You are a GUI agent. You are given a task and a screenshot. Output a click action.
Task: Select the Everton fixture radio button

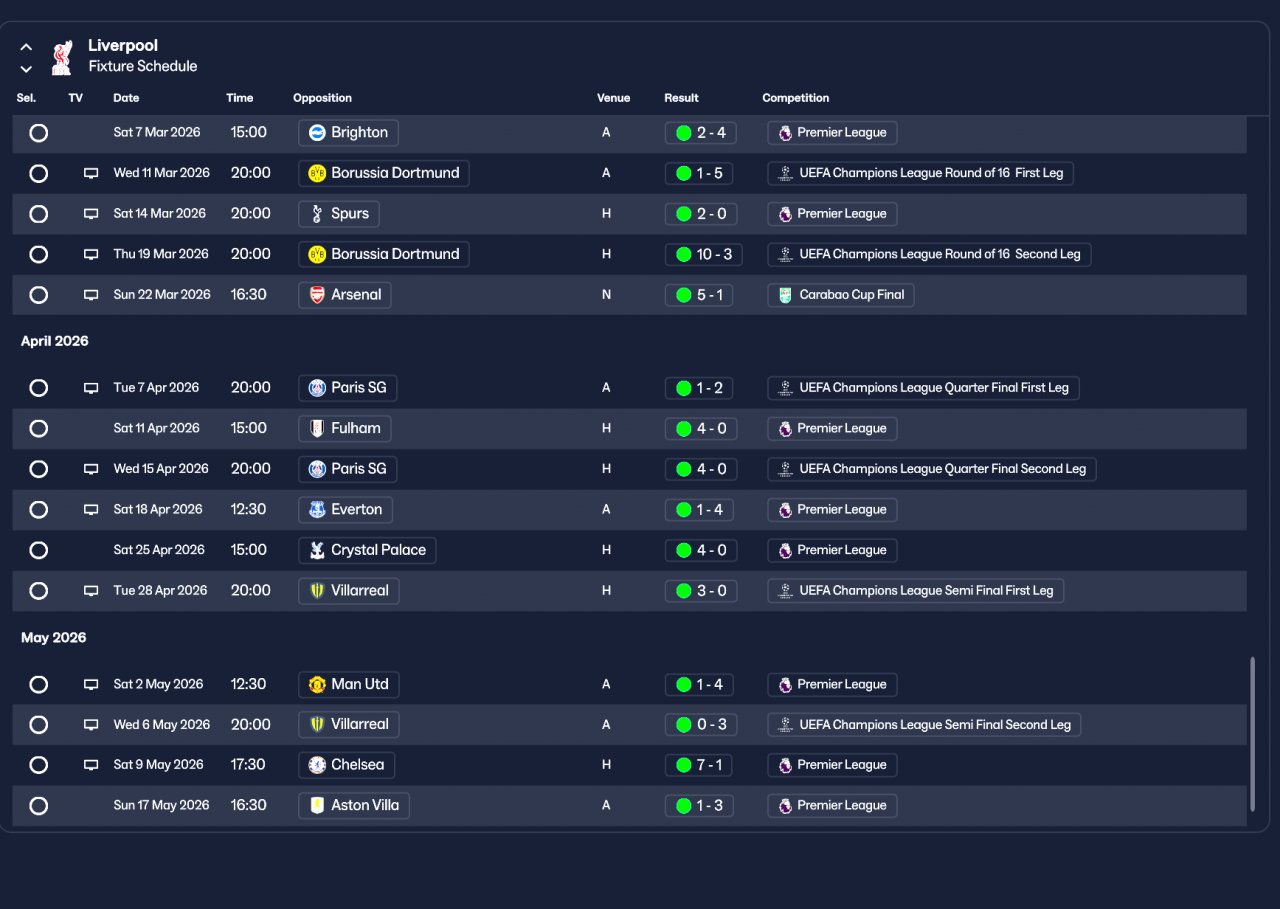click(38, 510)
